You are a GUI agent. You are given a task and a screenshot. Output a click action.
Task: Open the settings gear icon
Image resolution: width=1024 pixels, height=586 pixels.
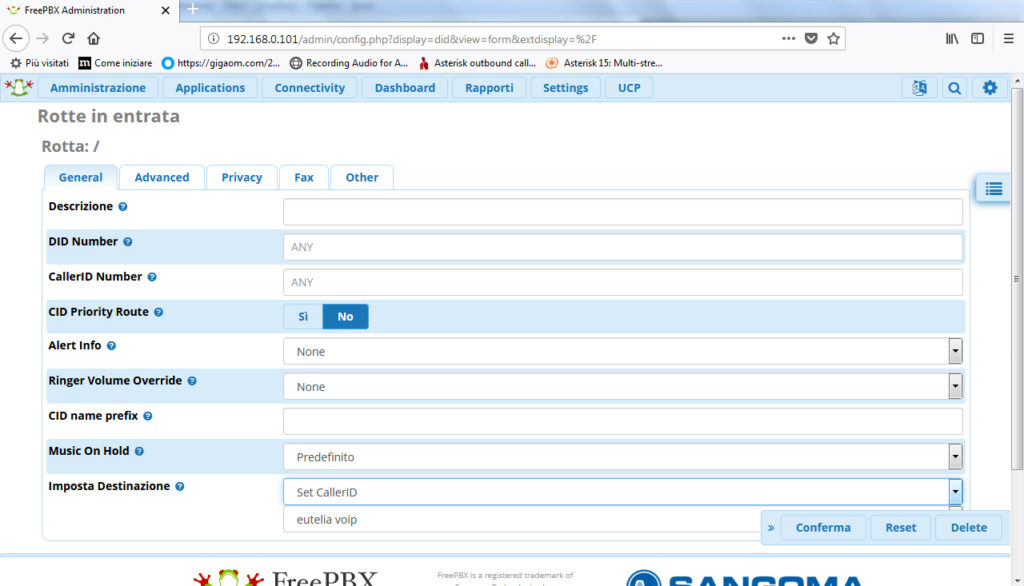pos(989,88)
